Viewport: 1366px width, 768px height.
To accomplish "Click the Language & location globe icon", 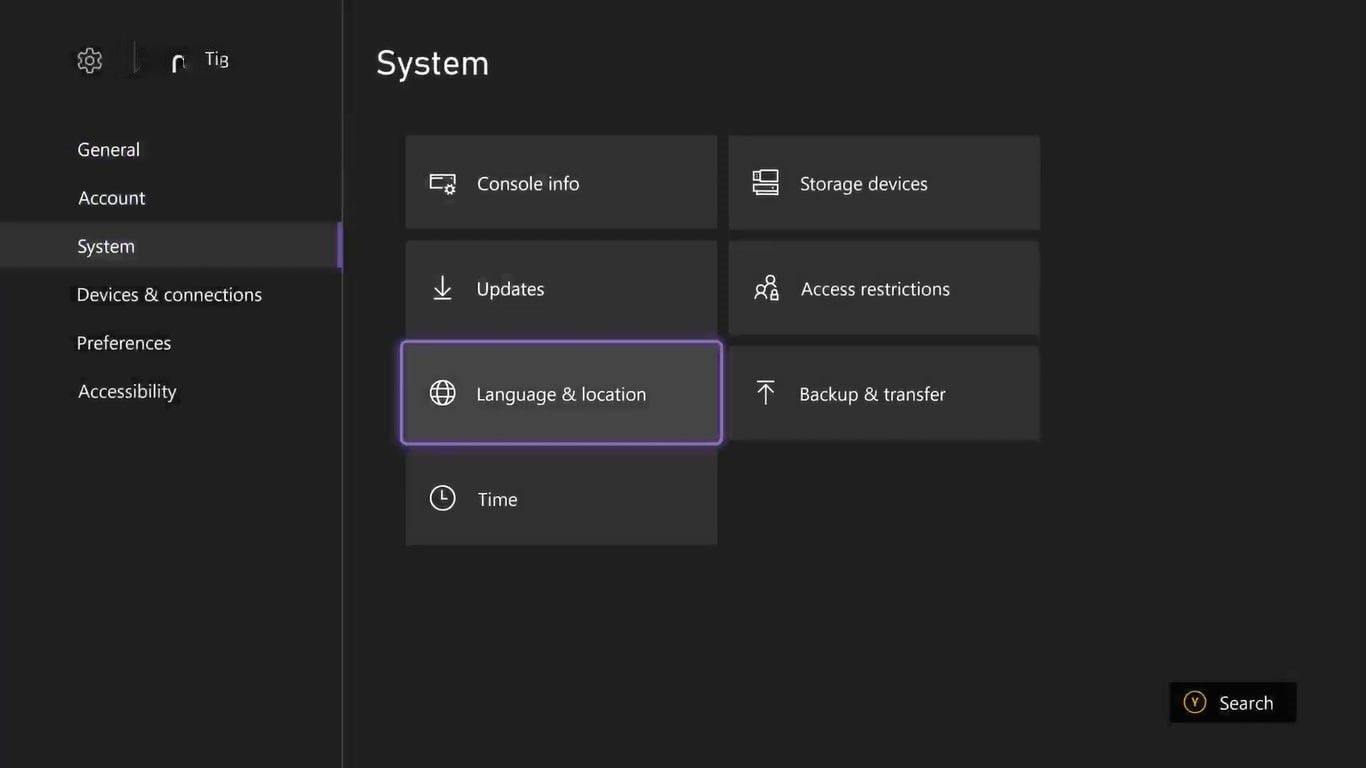I will tap(442, 393).
